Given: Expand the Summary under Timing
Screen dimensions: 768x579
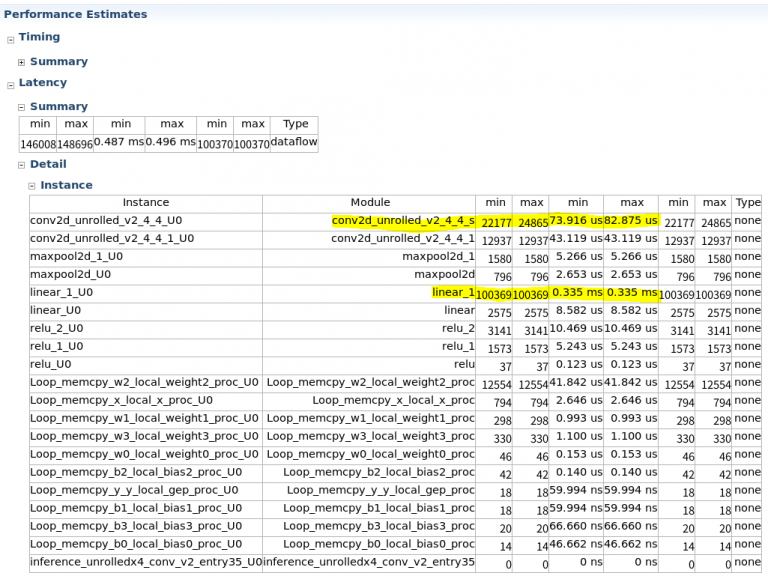Looking at the screenshot, I should pyautogui.click(x=21, y=63).
